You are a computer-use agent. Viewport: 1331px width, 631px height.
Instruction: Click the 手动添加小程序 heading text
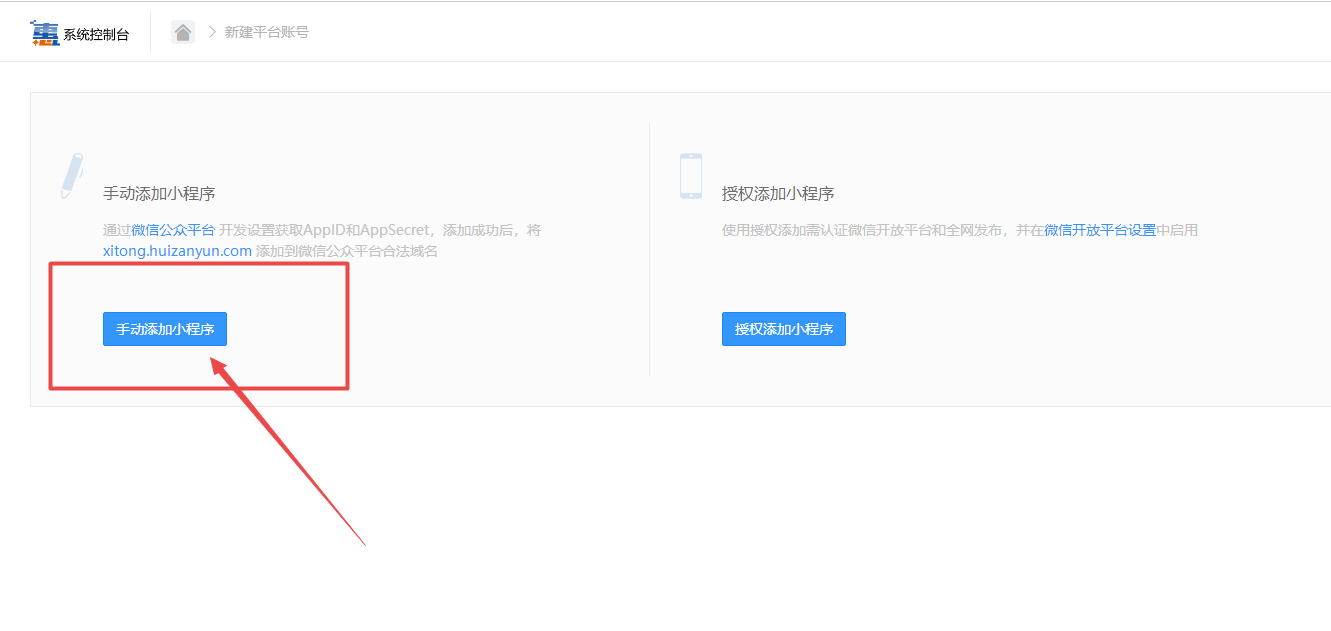click(x=159, y=193)
